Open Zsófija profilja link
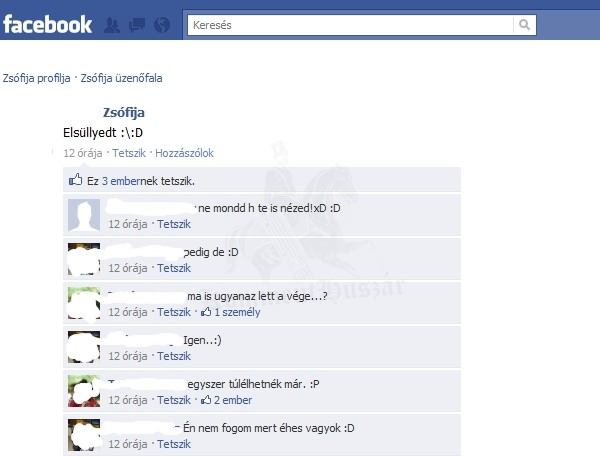The width and height of the screenshot is (600, 456). point(36,78)
